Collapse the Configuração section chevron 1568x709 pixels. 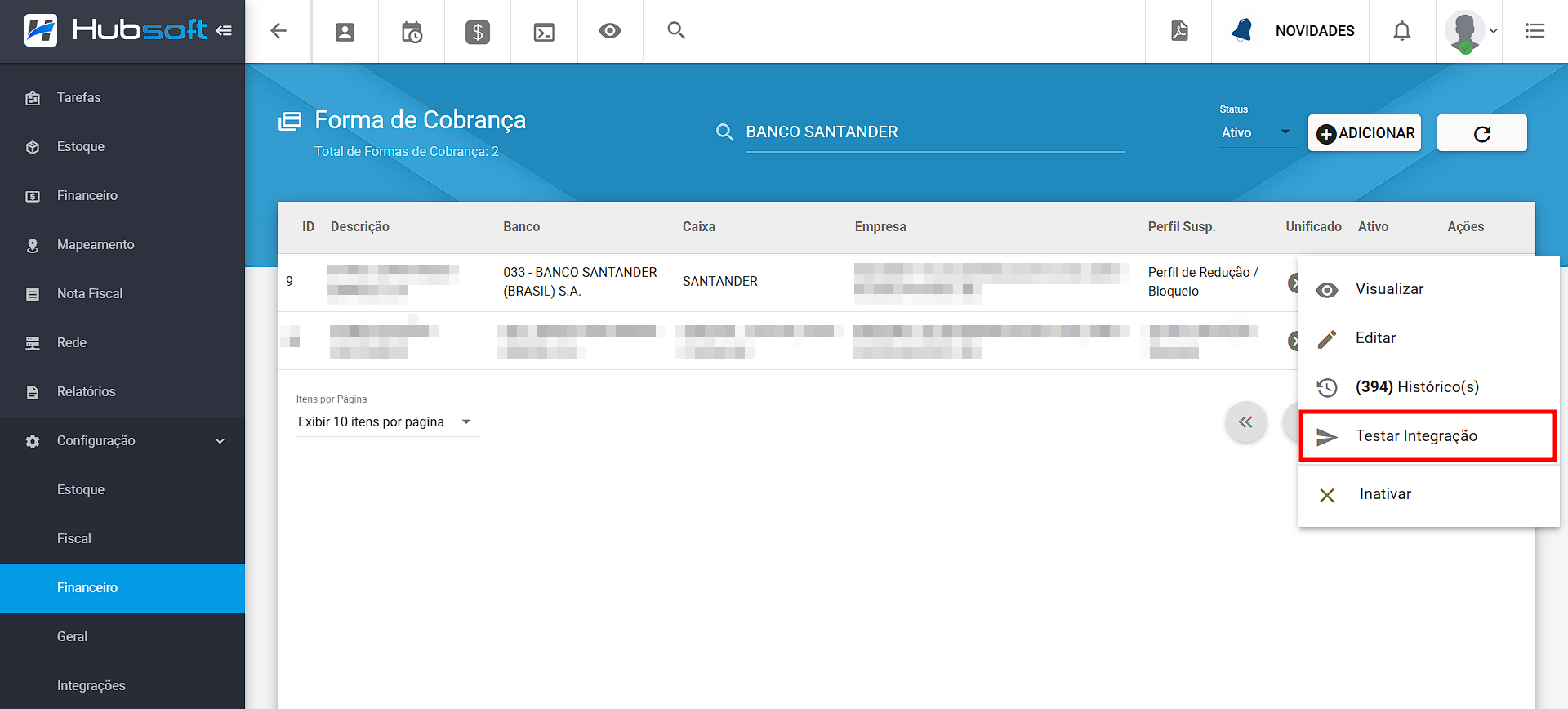[220, 441]
